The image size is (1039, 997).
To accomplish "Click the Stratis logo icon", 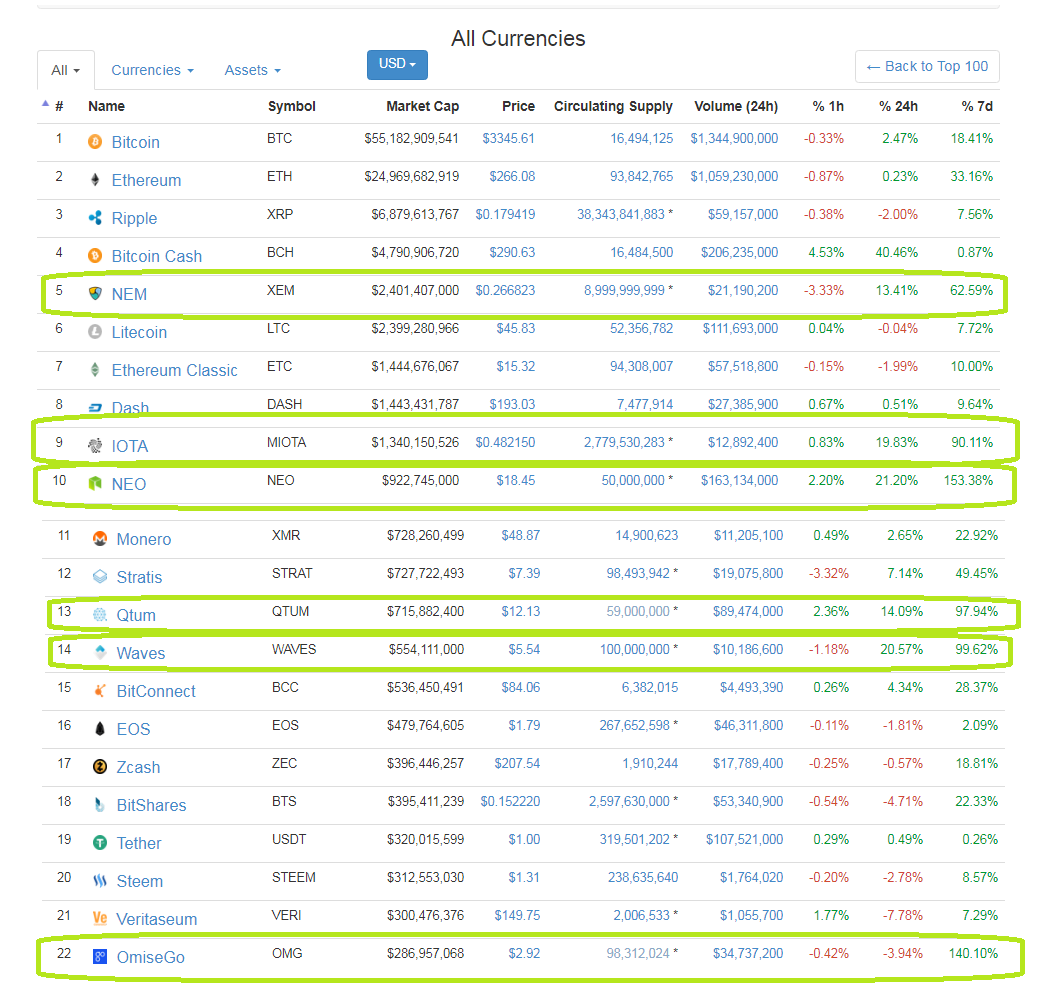I will (x=100, y=576).
